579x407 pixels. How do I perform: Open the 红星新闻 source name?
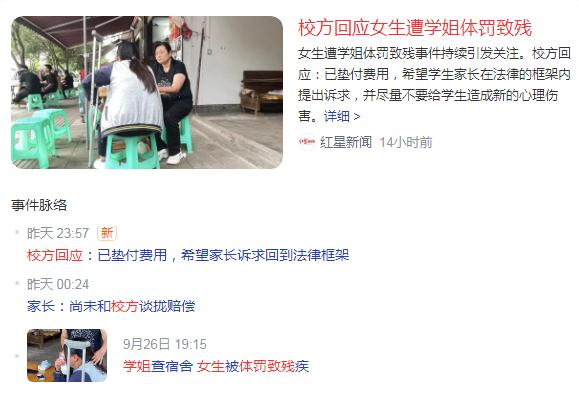pyautogui.click(x=346, y=142)
